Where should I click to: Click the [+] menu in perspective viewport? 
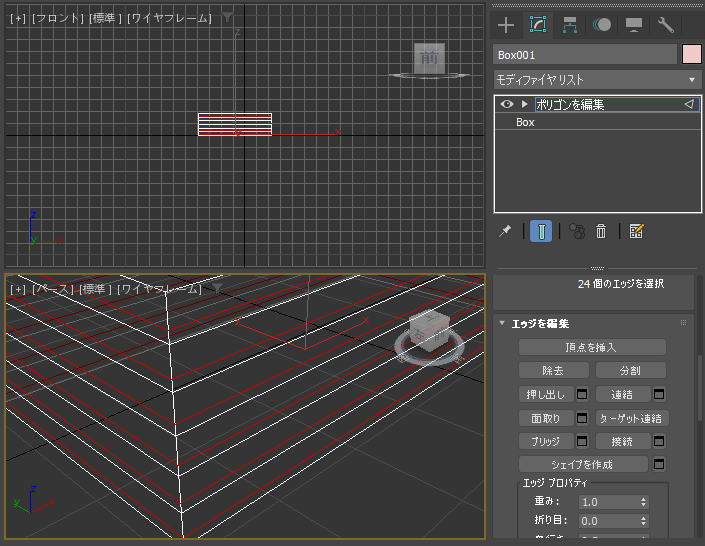[18, 289]
